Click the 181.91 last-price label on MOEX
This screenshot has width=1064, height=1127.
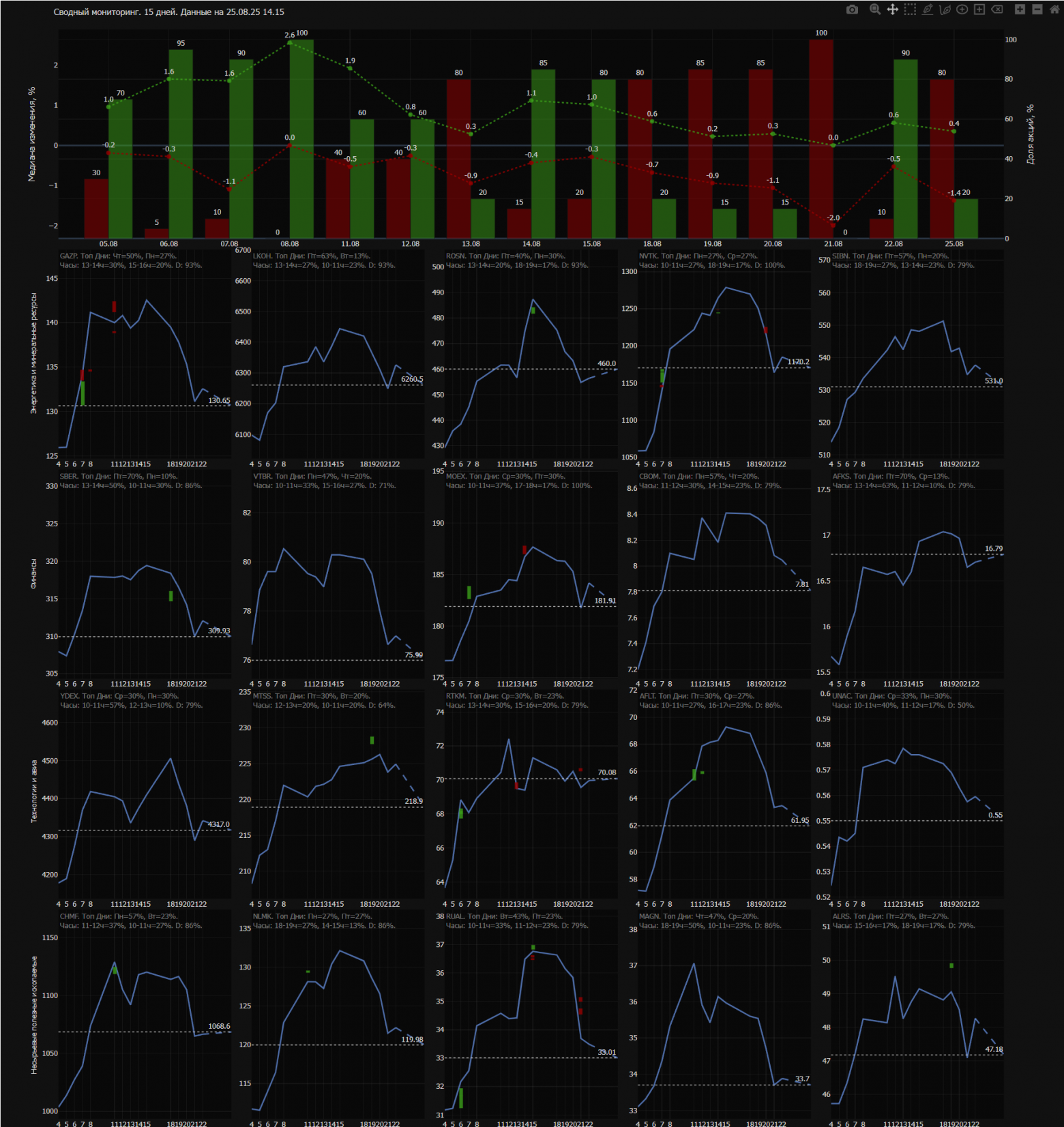coord(605,601)
